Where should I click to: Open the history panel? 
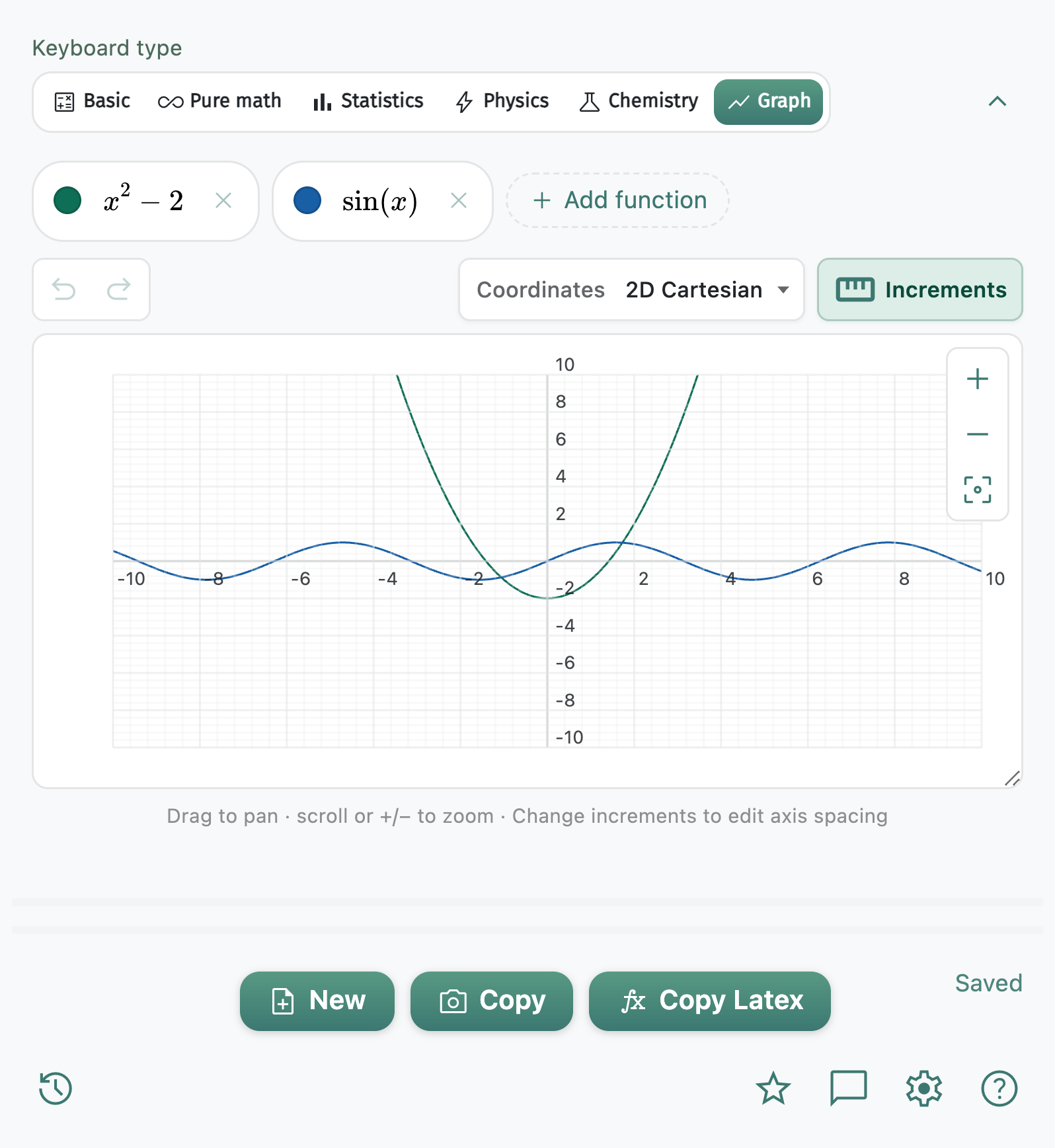click(x=56, y=1088)
